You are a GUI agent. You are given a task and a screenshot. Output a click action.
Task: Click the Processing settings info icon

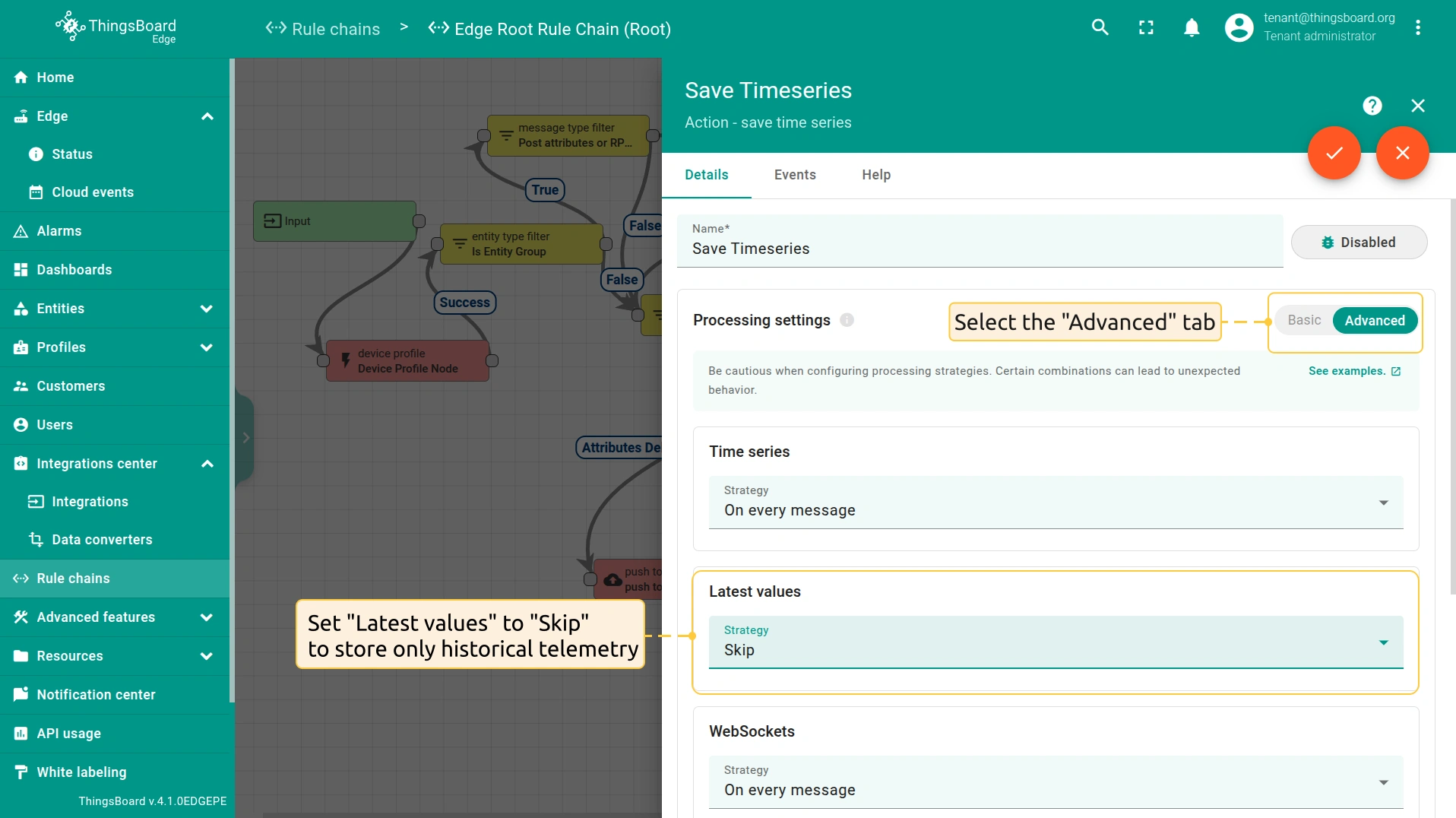[x=847, y=320]
